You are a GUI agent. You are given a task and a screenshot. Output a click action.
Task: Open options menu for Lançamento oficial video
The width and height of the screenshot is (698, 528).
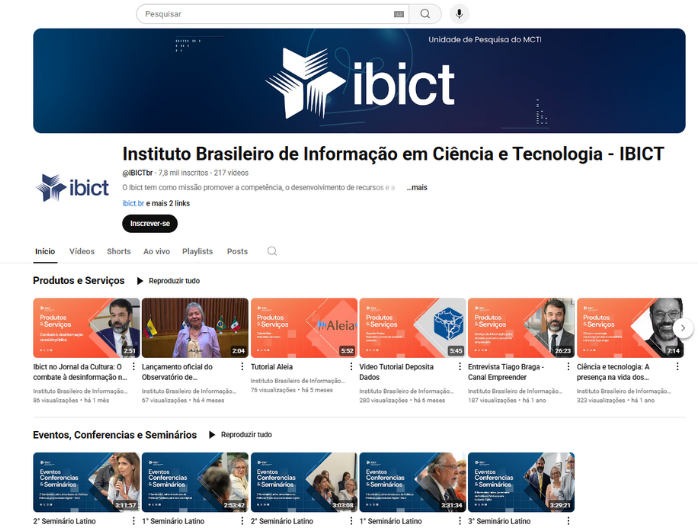[242, 366]
